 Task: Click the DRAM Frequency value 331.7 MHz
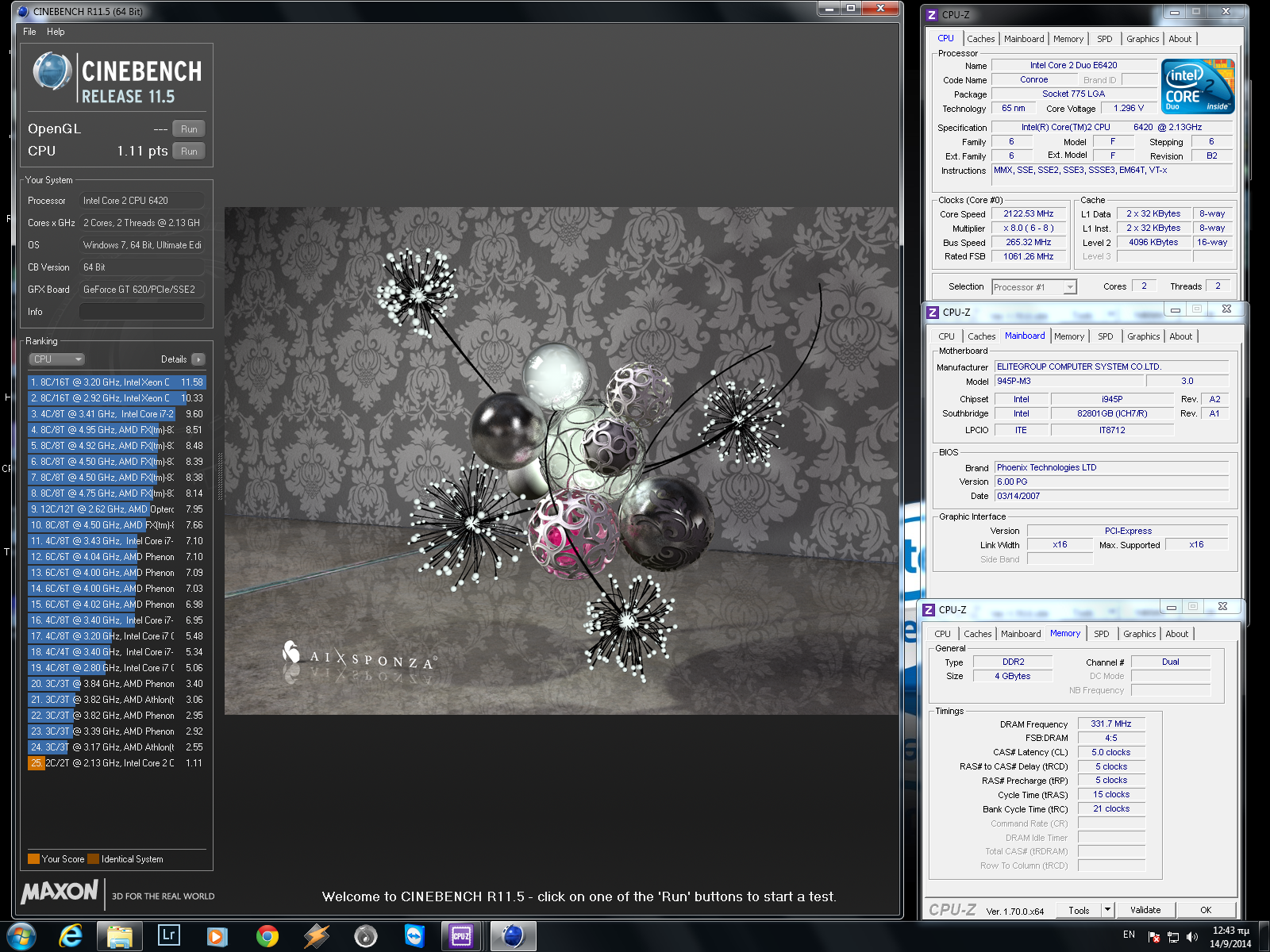click(1111, 724)
